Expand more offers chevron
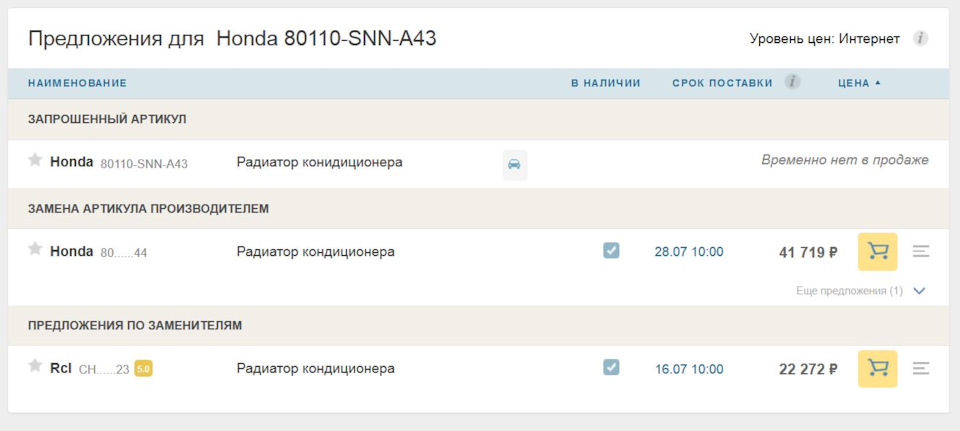Screen dimensions: 960x431 pos(919,291)
